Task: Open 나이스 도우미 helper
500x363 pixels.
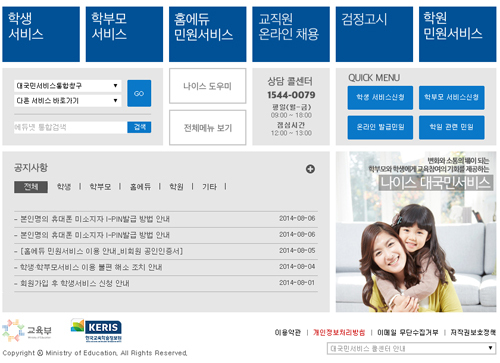Action: tap(208, 86)
